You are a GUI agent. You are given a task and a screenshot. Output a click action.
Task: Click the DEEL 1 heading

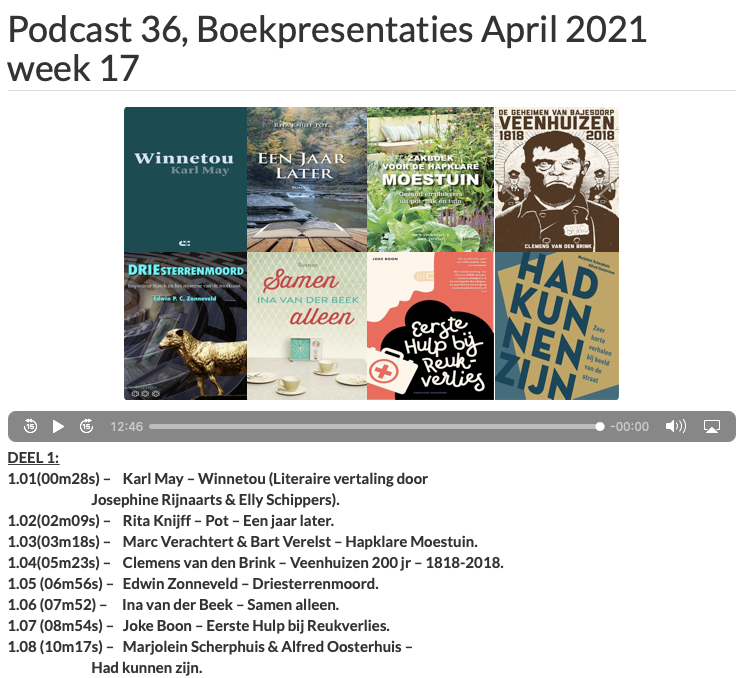tap(33, 457)
